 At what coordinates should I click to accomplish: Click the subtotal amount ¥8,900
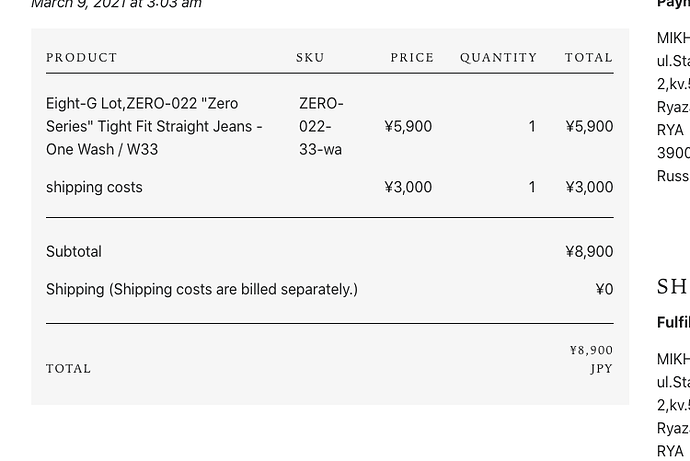[589, 252]
